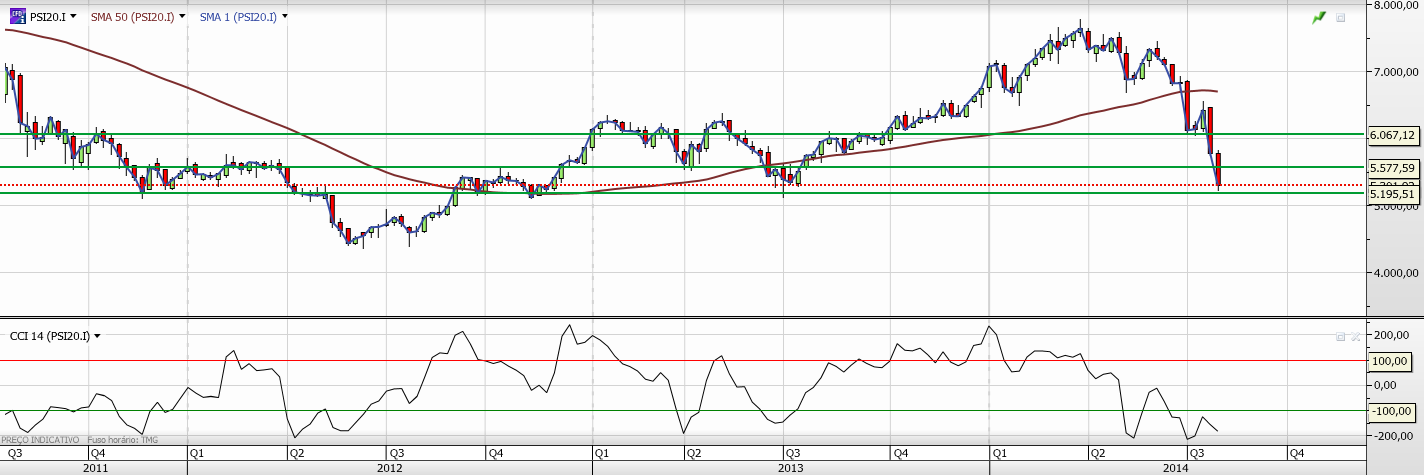Click the maximize panel icon in the CCI pane

[1340, 337]
